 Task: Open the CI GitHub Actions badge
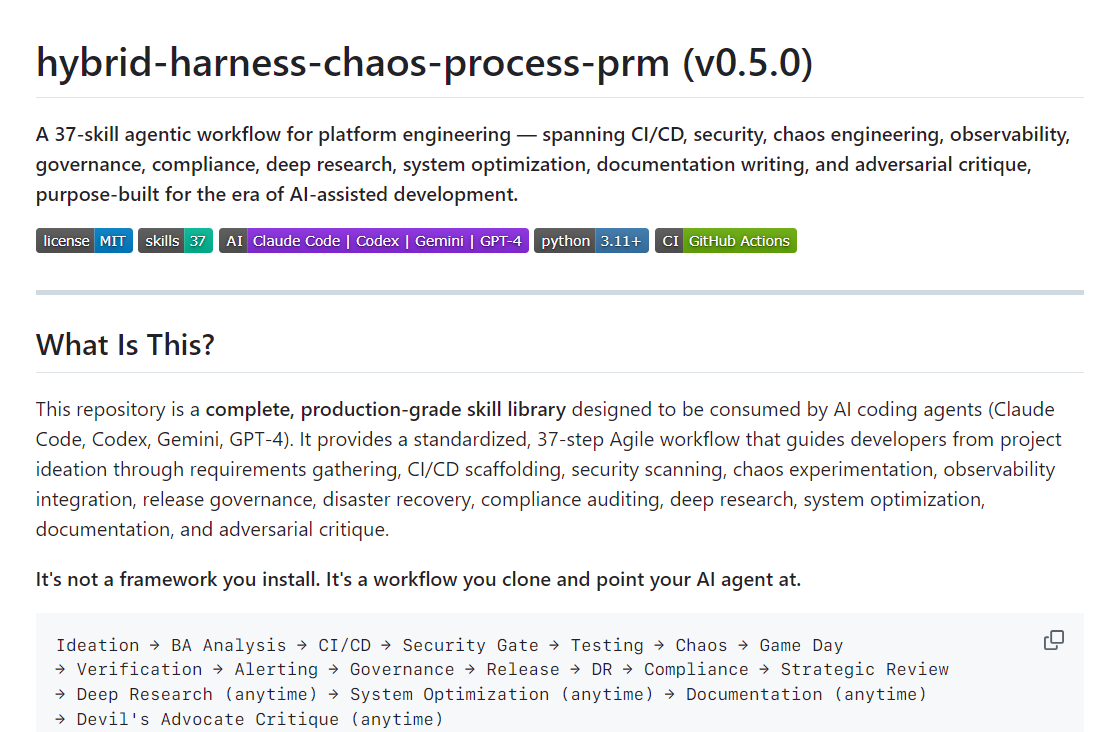(x=726, y=240)
